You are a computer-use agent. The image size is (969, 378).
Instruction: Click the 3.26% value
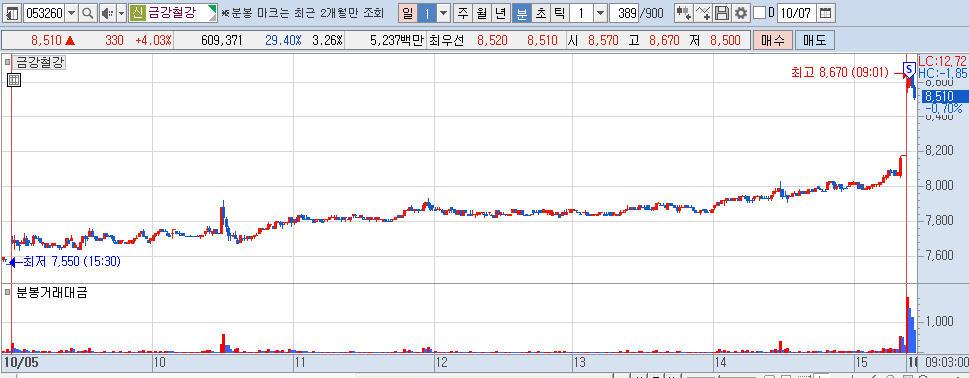coord(327,41)
